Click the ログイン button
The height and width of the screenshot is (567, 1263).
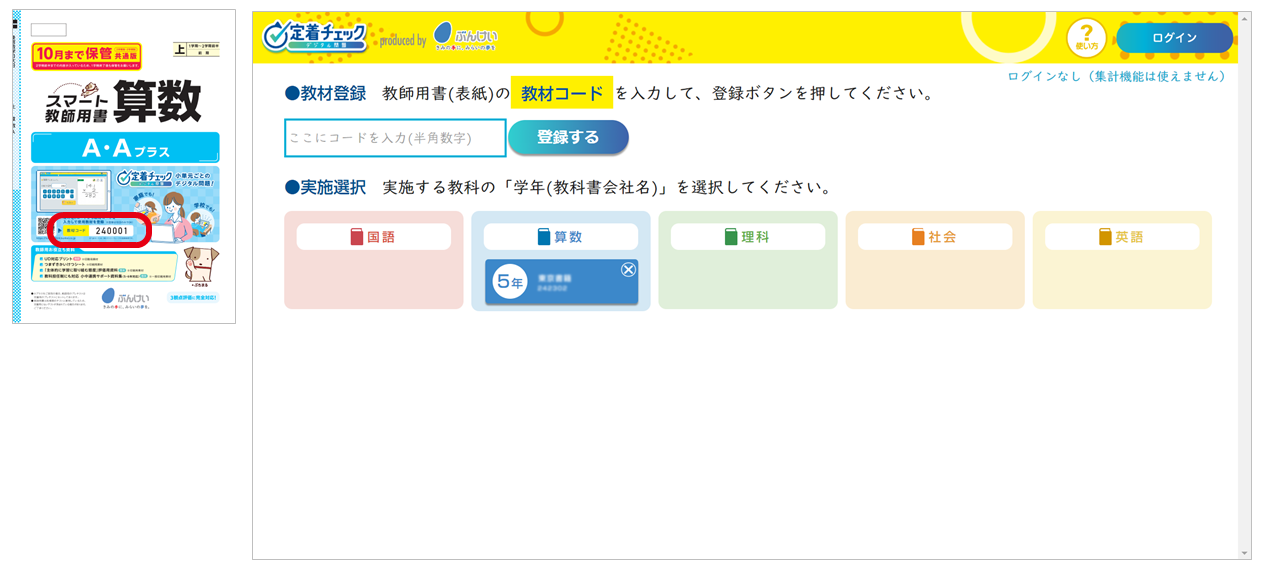[1174, 38]
